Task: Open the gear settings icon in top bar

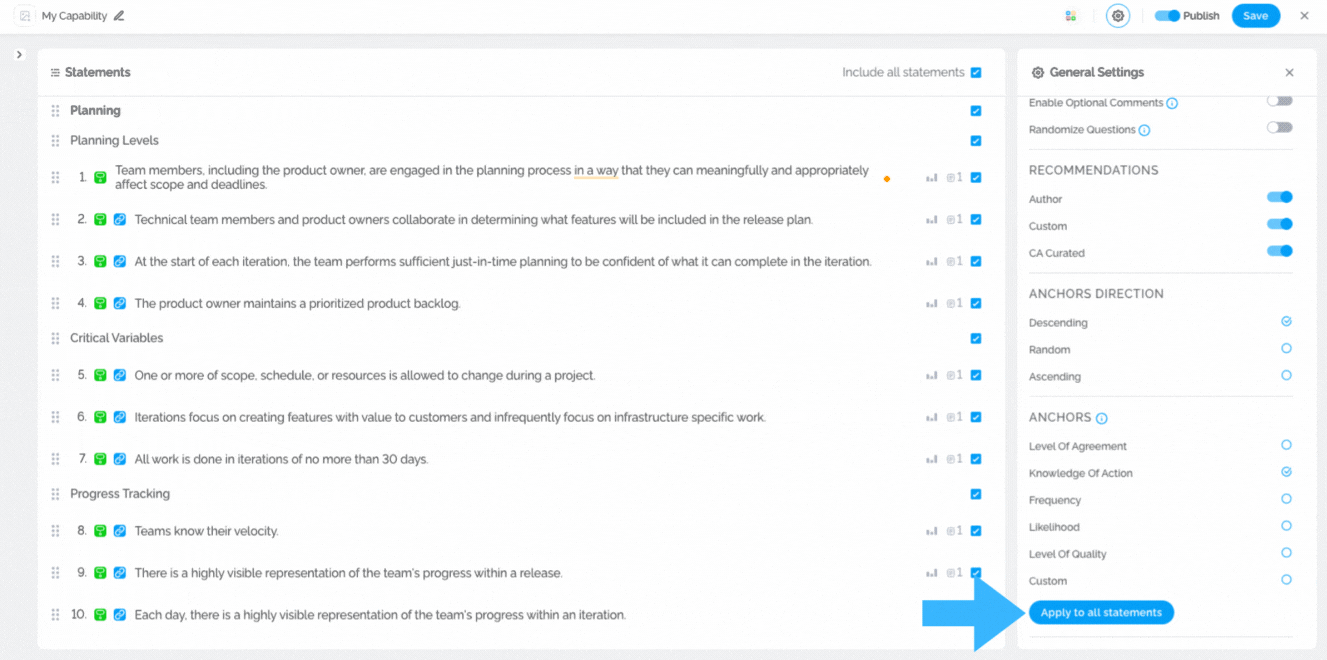Action: click(x=1118, y=16)
